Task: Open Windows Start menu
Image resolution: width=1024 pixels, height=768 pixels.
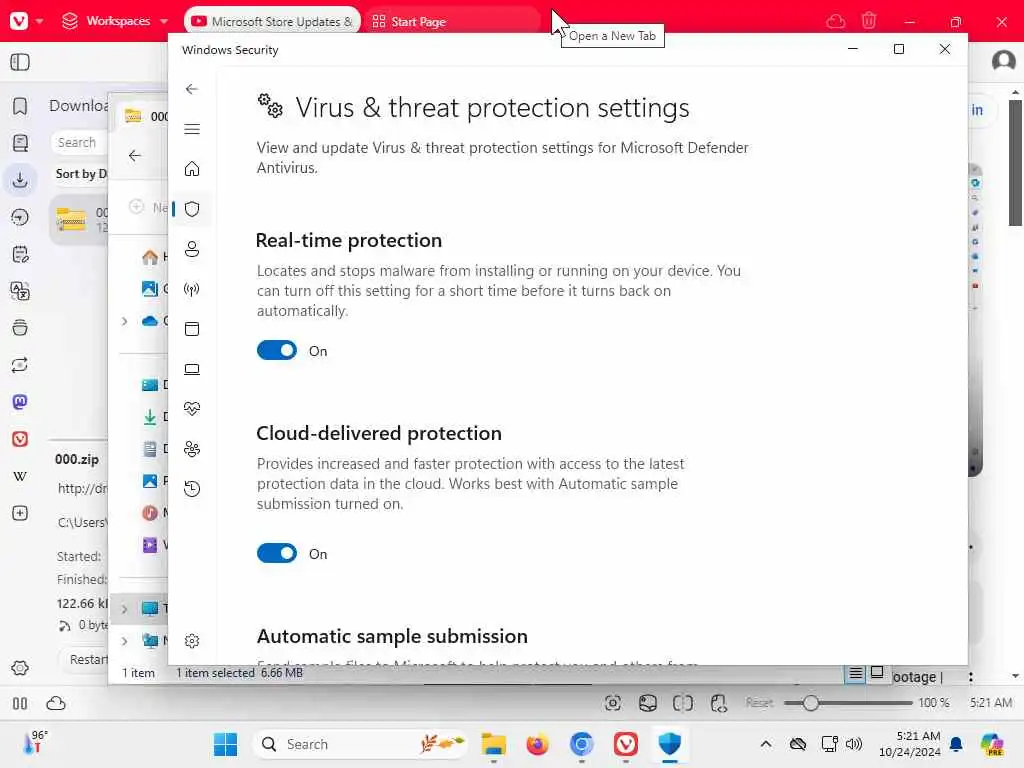Action: pos(225,744)
